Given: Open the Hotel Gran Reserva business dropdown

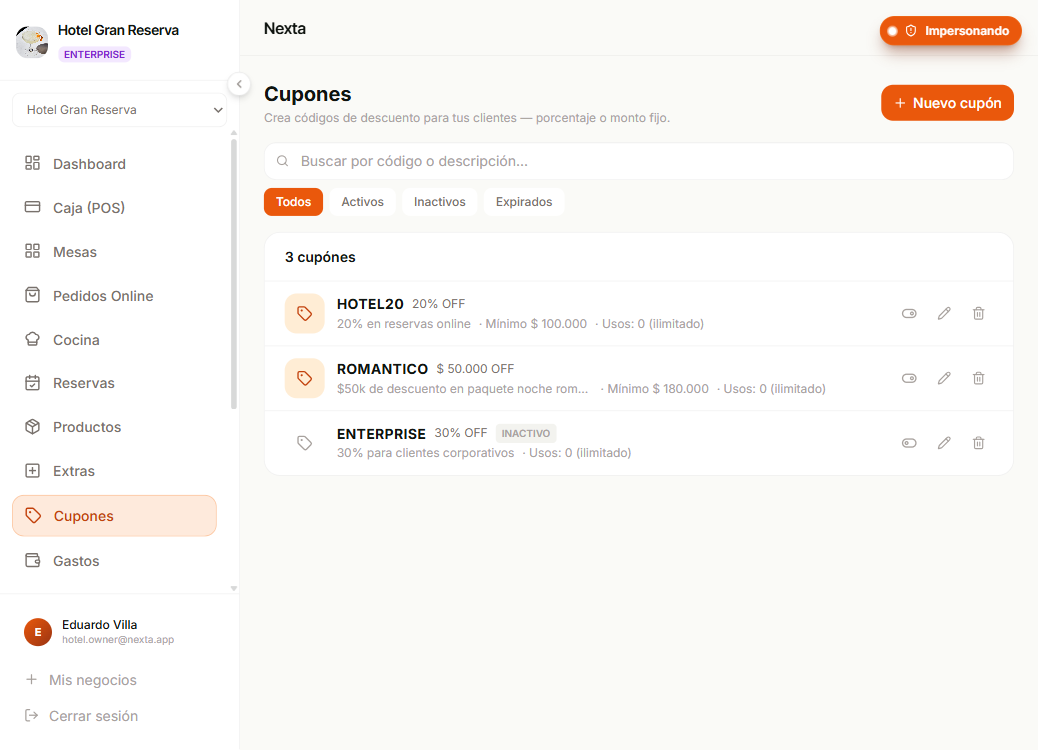Looking at the screenshot, I should pos(120,110).
